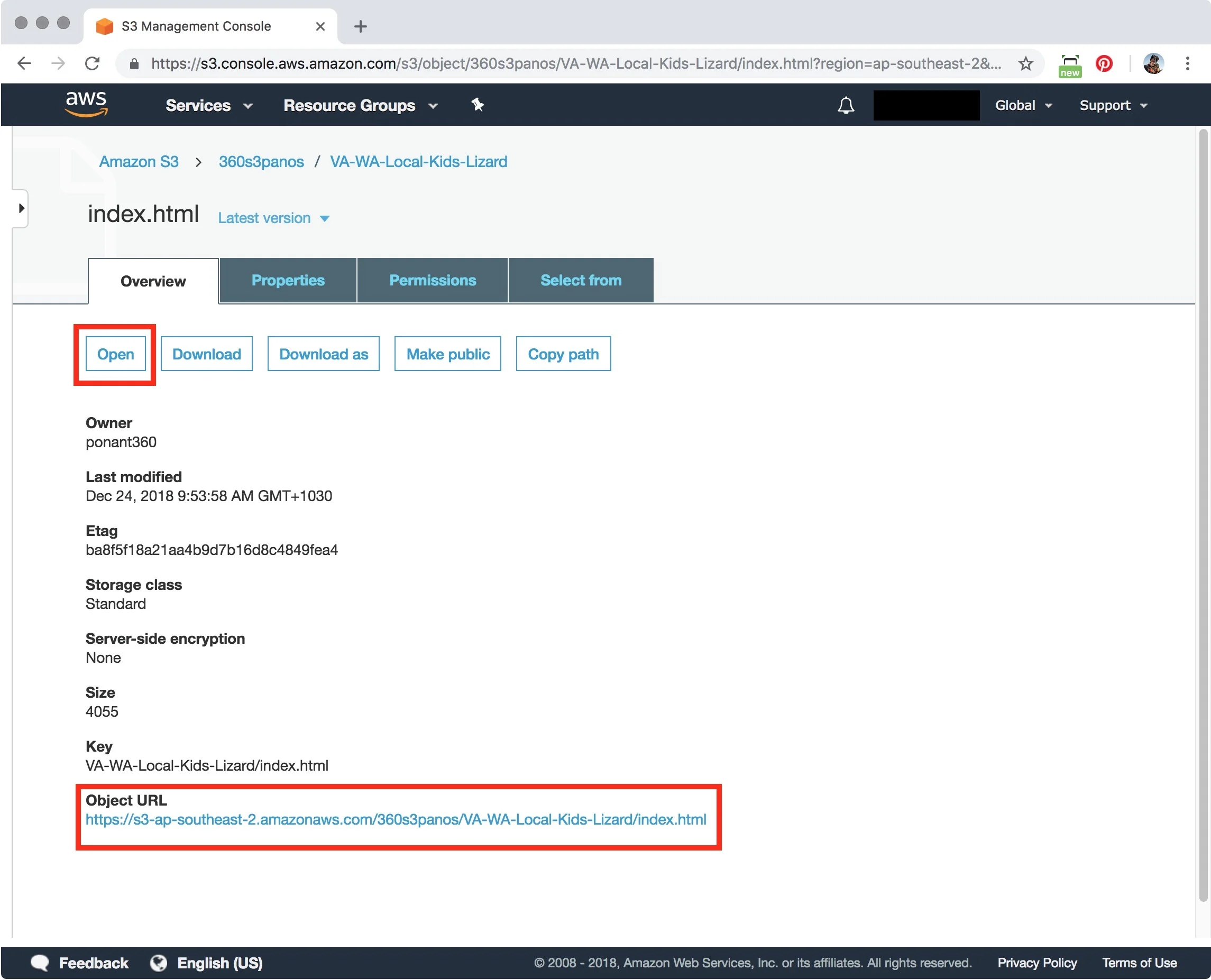Screen dimensions: 1211x980
Task: Click the Download as button
Action: (324, 354)
